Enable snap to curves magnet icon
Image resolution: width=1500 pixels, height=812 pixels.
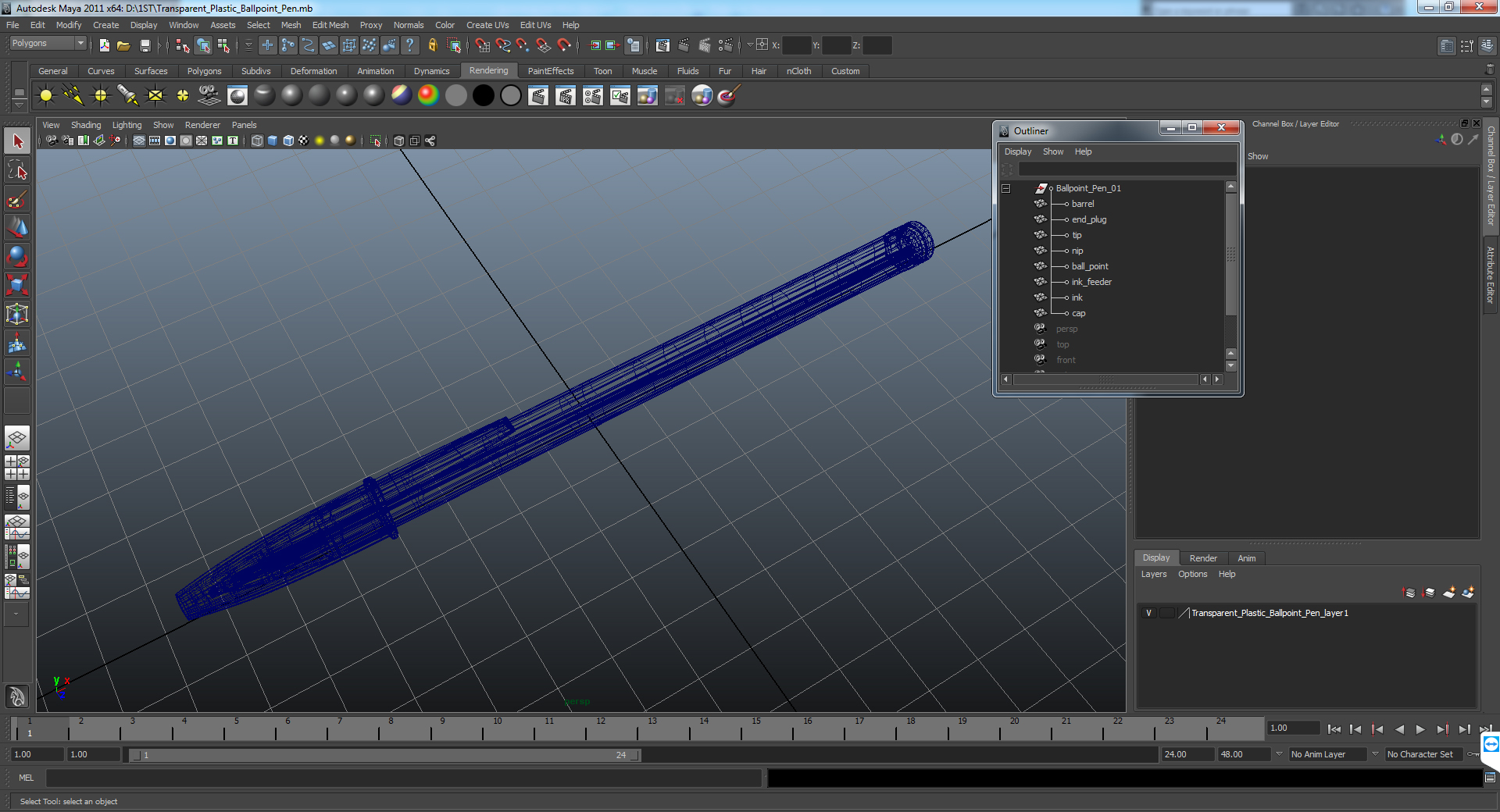[x=503, y=45]
